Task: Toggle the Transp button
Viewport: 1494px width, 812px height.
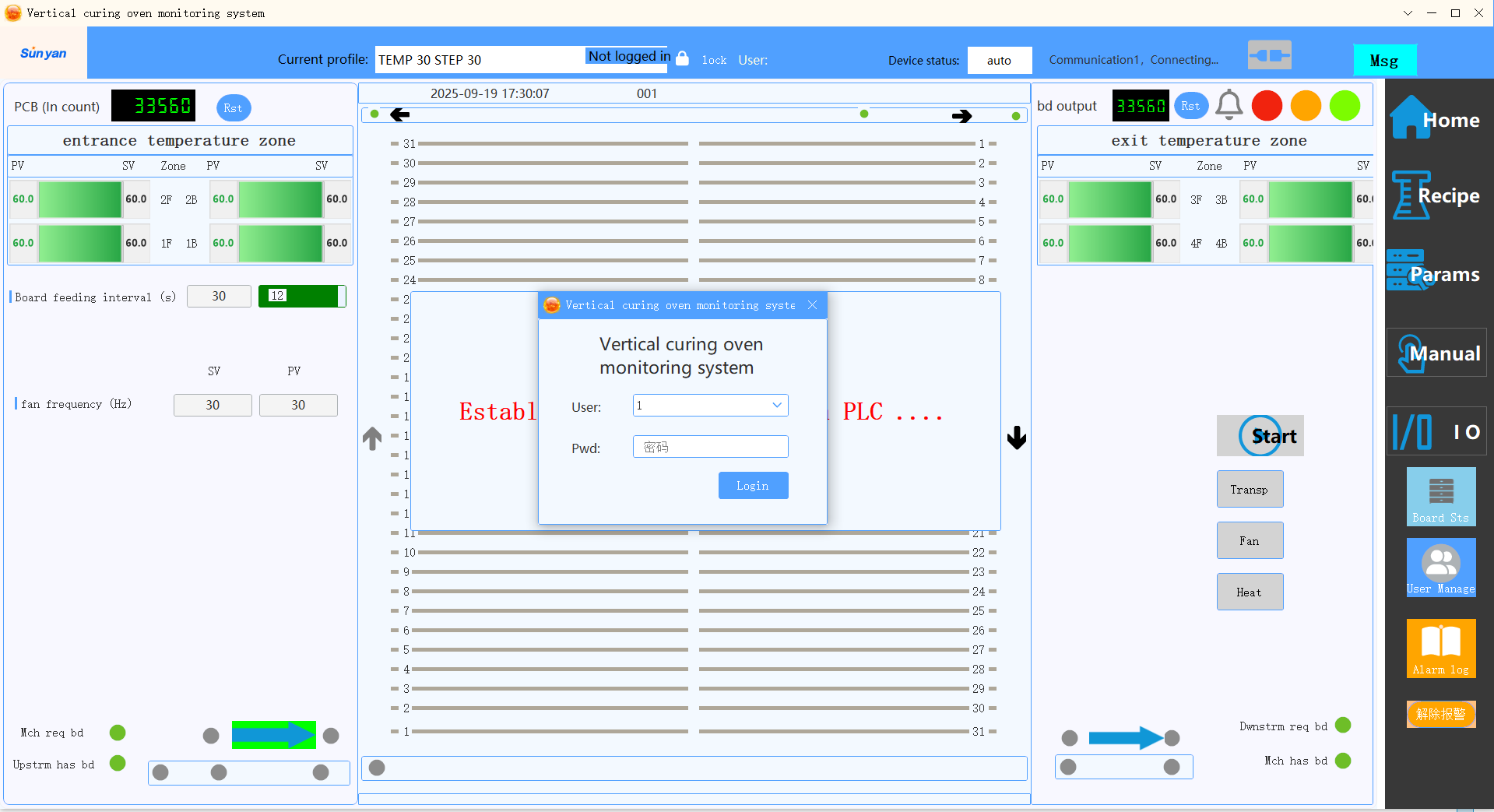Action: (1249, 490)
